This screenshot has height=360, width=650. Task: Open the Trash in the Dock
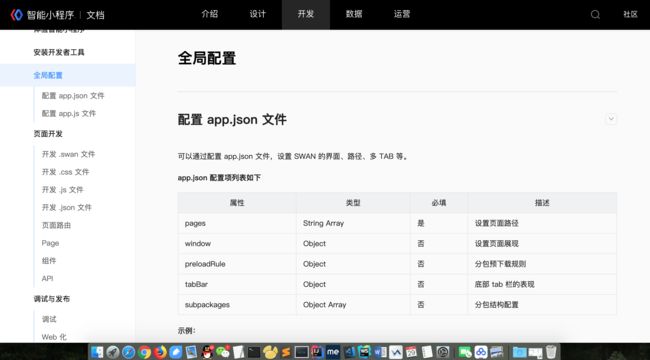click(x=551, y=352)
